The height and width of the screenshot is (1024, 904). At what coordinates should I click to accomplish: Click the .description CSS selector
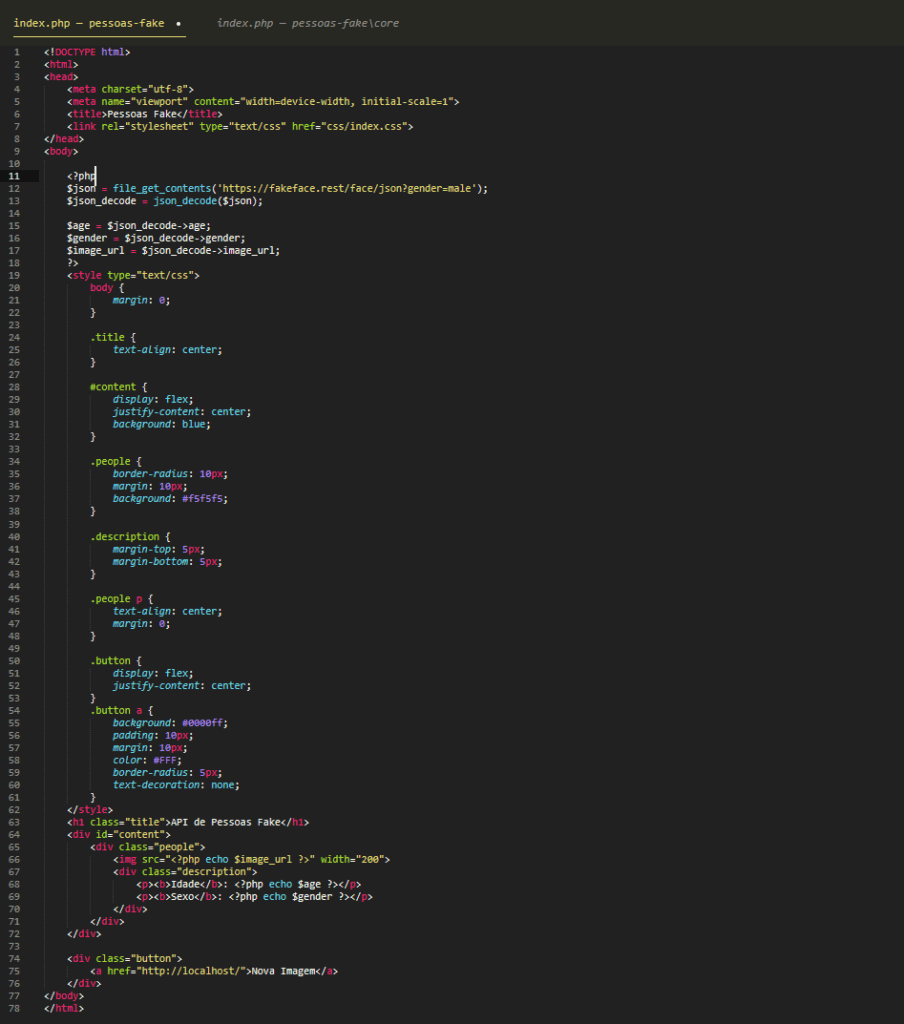click(124, 536)
